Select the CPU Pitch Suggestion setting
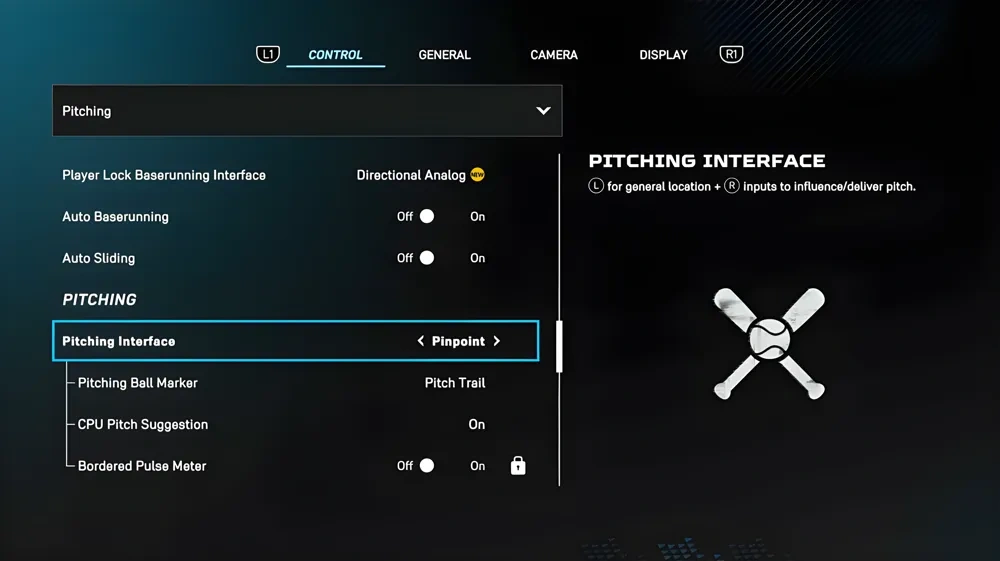This screenshot has height=561, width=1000. click(x=296, y=424)
